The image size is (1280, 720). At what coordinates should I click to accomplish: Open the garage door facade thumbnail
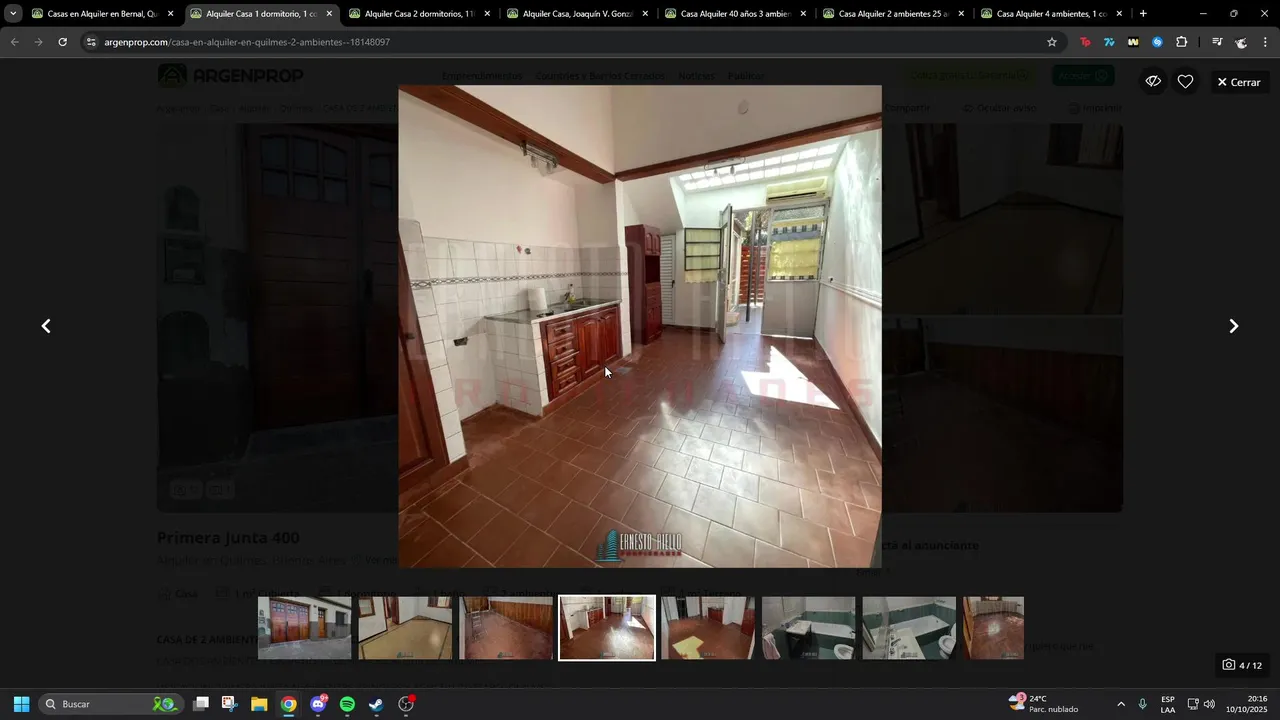tap(305, 628)
